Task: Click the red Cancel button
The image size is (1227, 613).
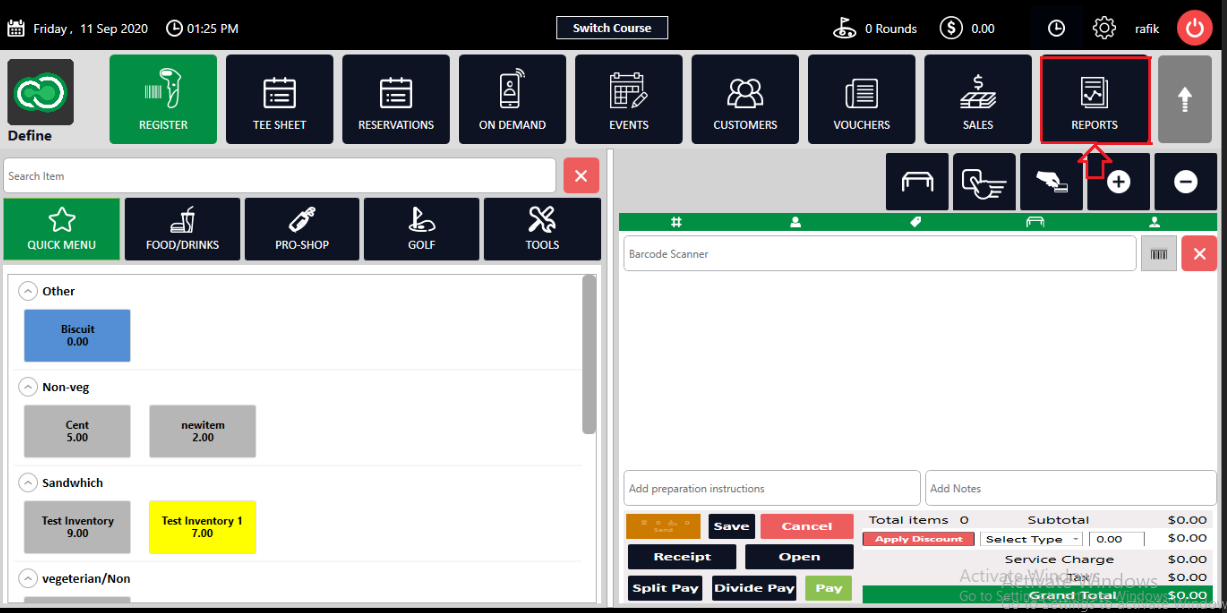Action: [807, 526]
